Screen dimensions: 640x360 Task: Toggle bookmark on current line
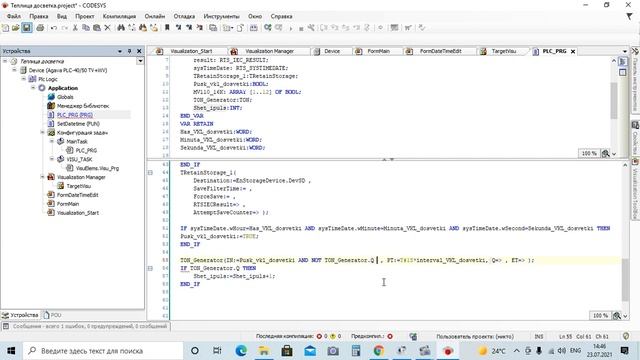coord(167,28)
